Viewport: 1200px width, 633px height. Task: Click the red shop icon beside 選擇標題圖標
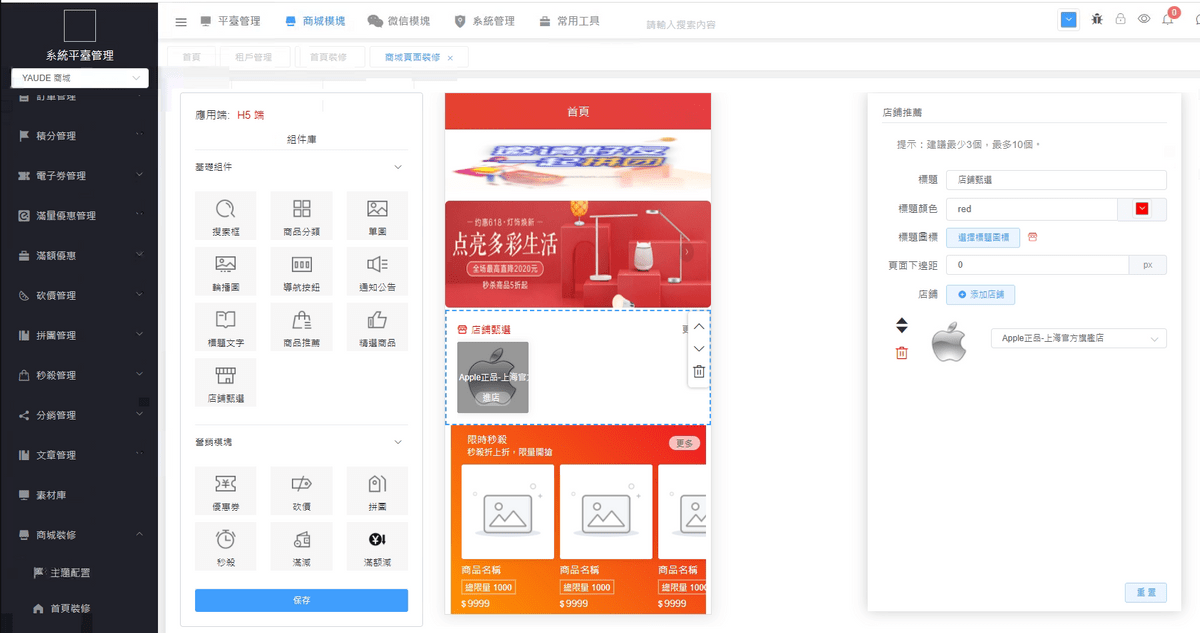pos(1033,237)
